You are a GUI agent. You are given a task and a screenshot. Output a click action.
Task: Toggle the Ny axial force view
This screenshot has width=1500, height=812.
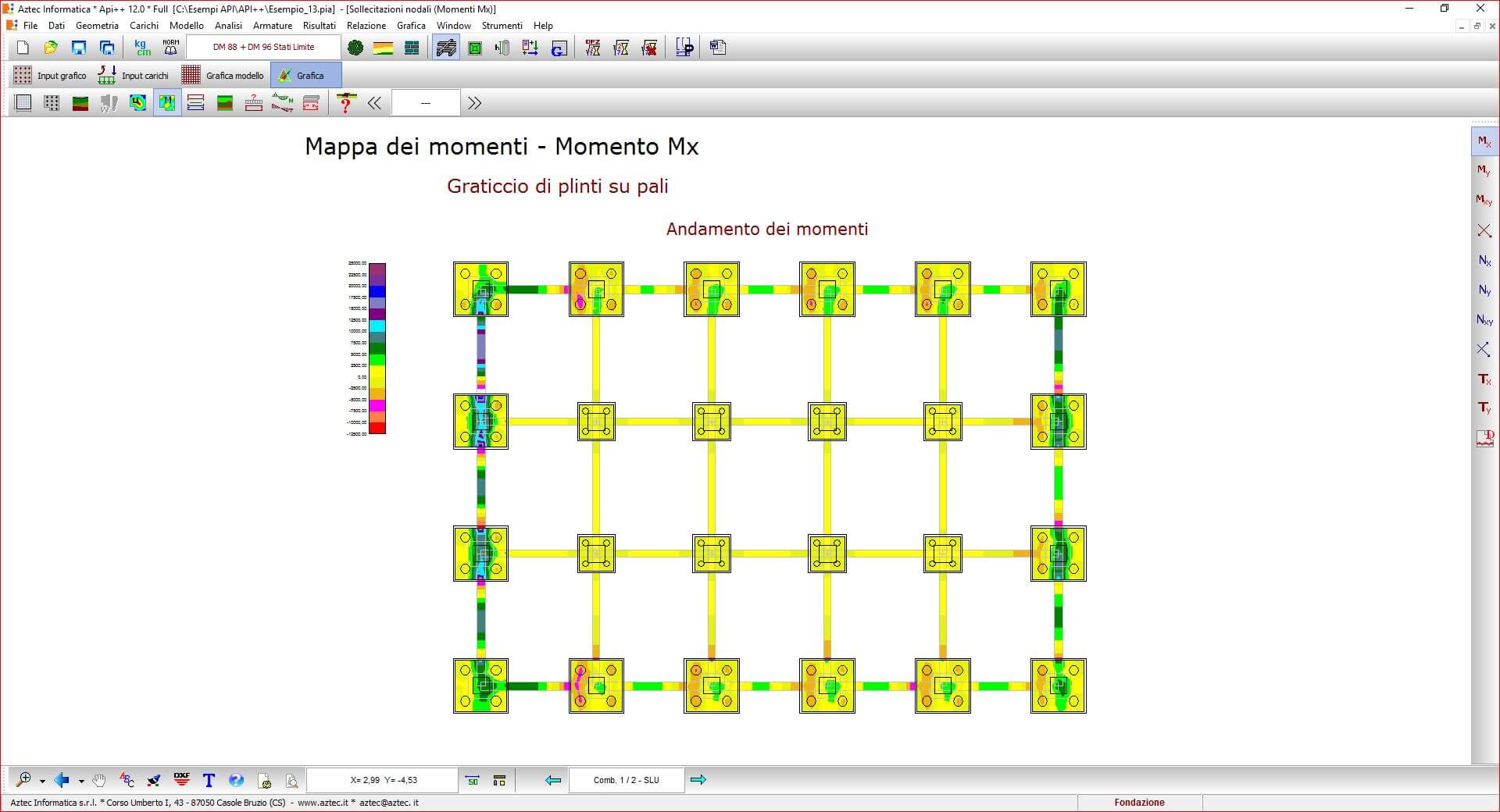pyautogui.click(x=1484, y=290)
